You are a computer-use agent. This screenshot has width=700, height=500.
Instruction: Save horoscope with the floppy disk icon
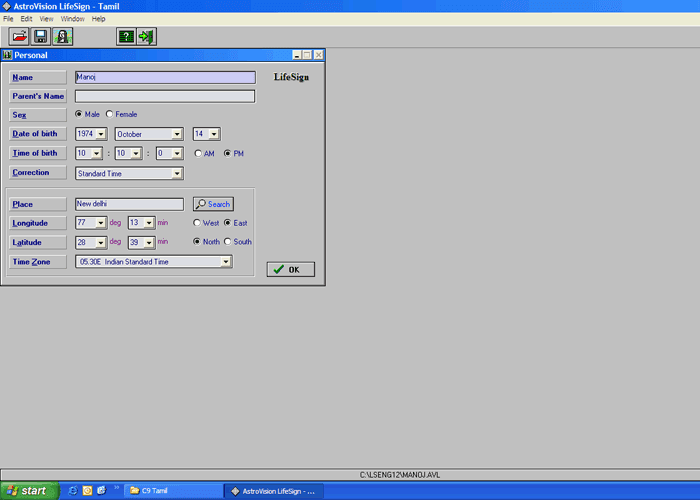click(x=41, y=37)
